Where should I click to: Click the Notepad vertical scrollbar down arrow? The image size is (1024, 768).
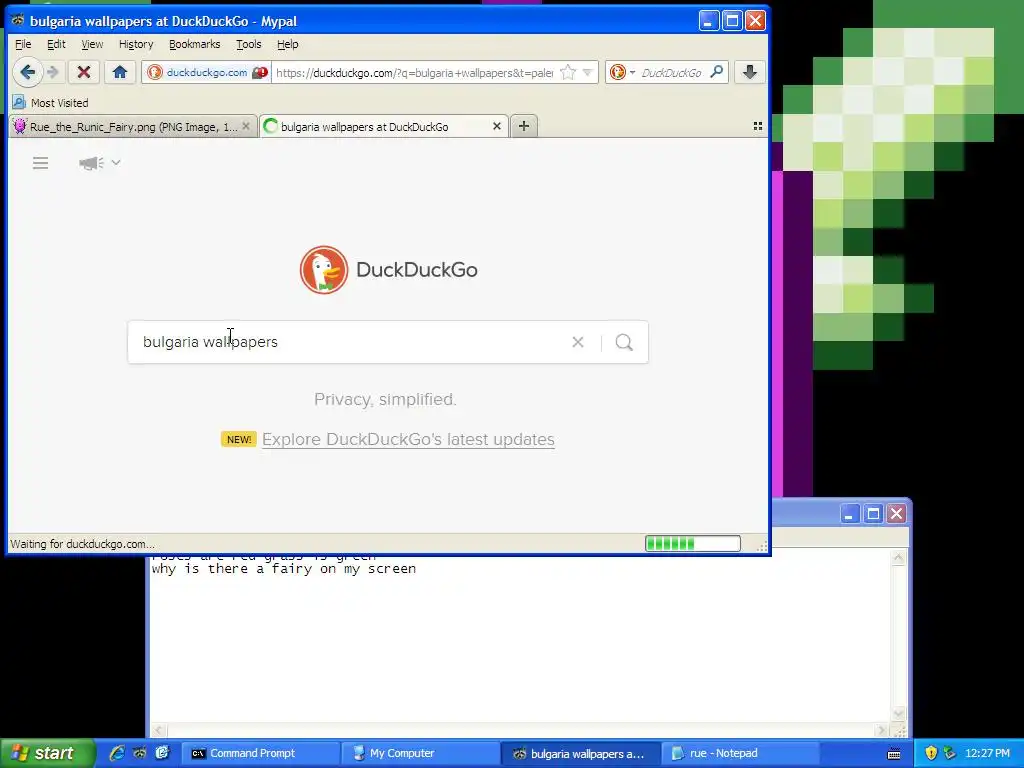[899, 714]
